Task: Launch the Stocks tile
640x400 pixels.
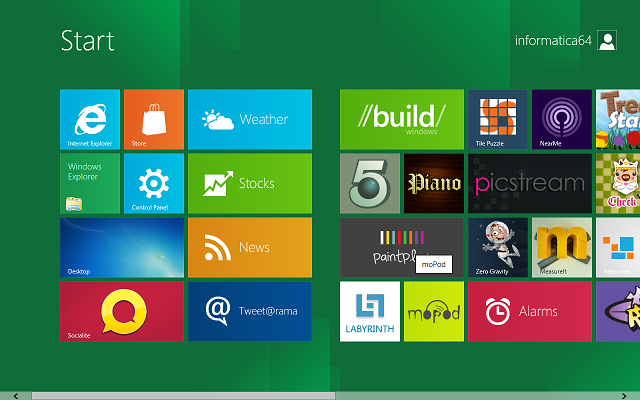Action: click(x=250, y=183)
